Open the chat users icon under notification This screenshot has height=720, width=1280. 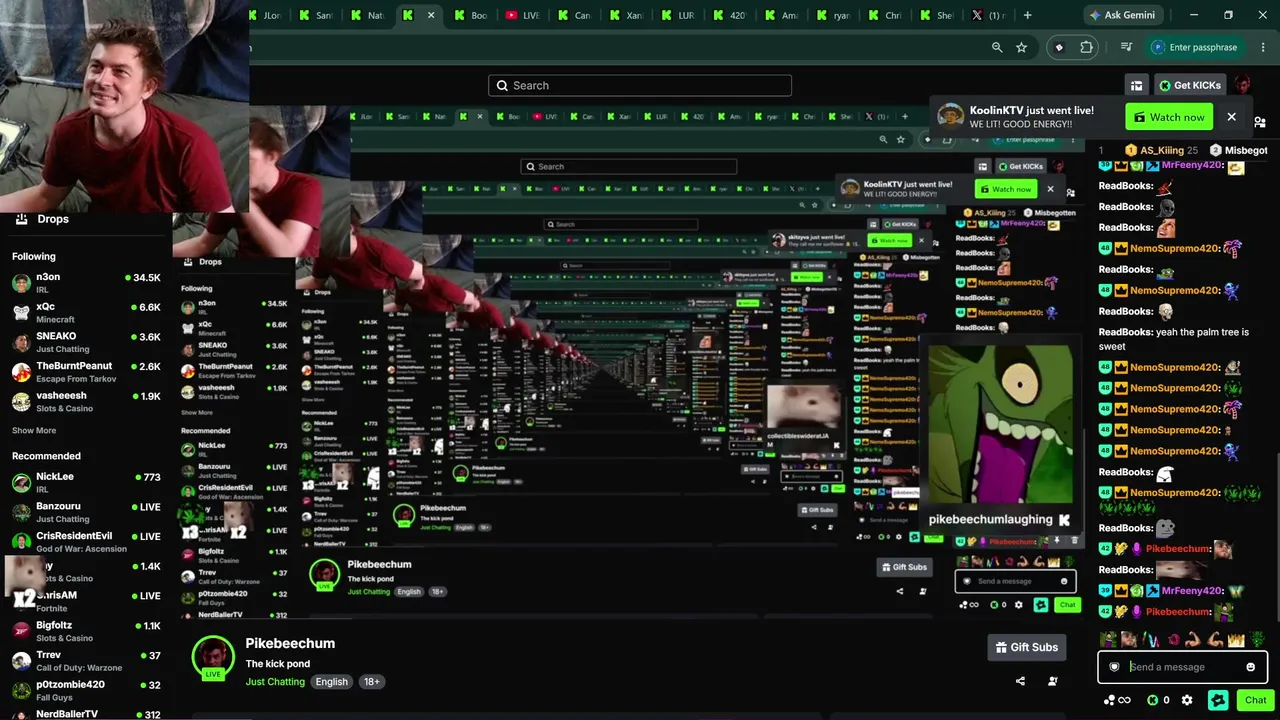(x=1260, y=122)
